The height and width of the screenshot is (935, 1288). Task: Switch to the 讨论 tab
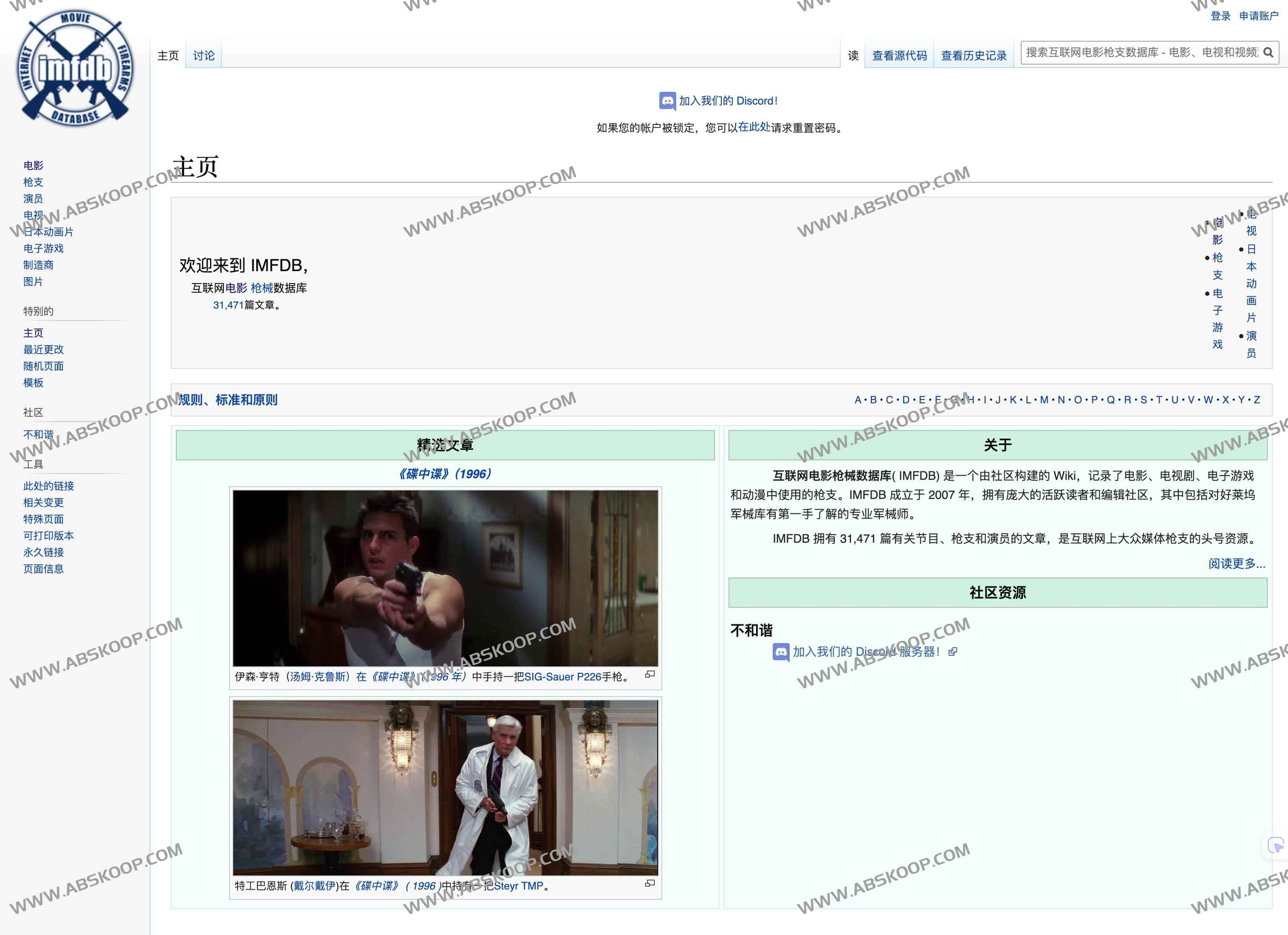click(x=203, y=56)
